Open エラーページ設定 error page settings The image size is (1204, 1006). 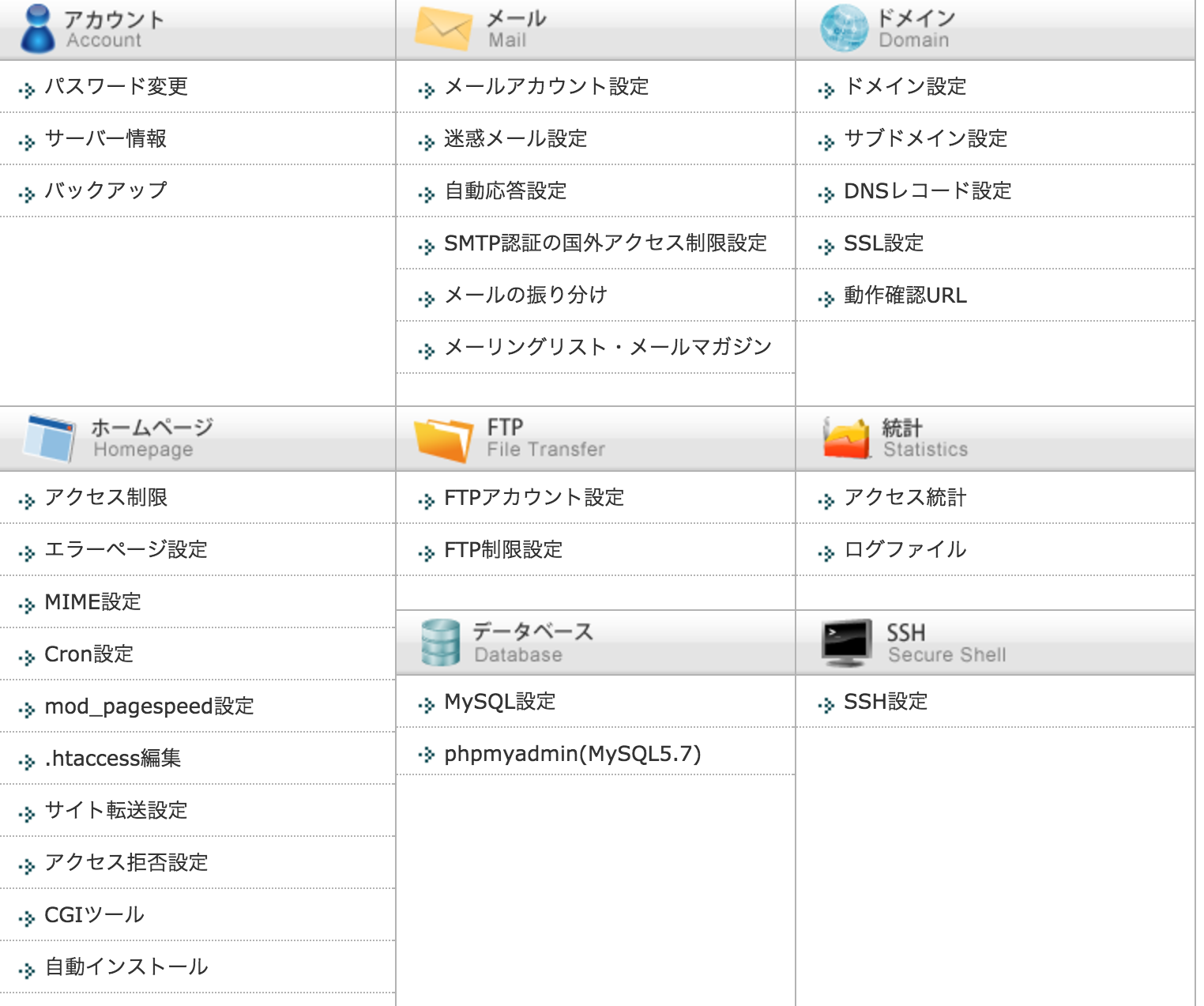126,549
